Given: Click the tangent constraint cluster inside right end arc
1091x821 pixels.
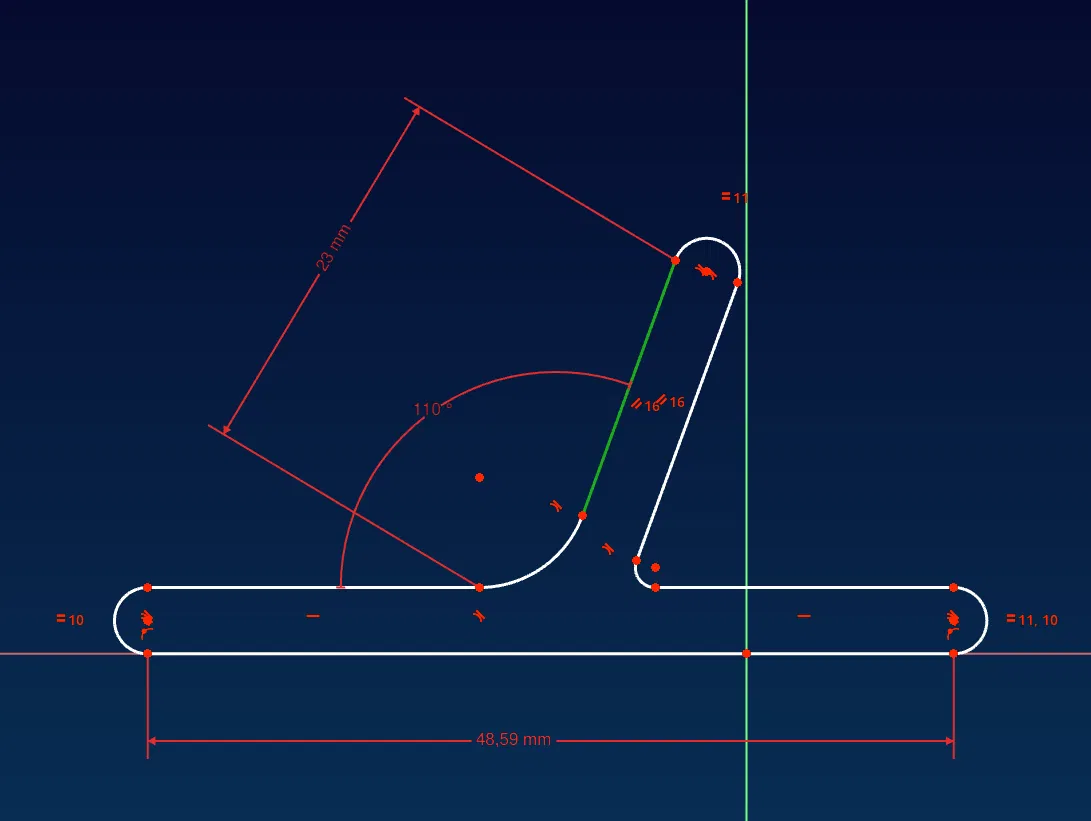Looking at the screenshot, I should 953,617.
